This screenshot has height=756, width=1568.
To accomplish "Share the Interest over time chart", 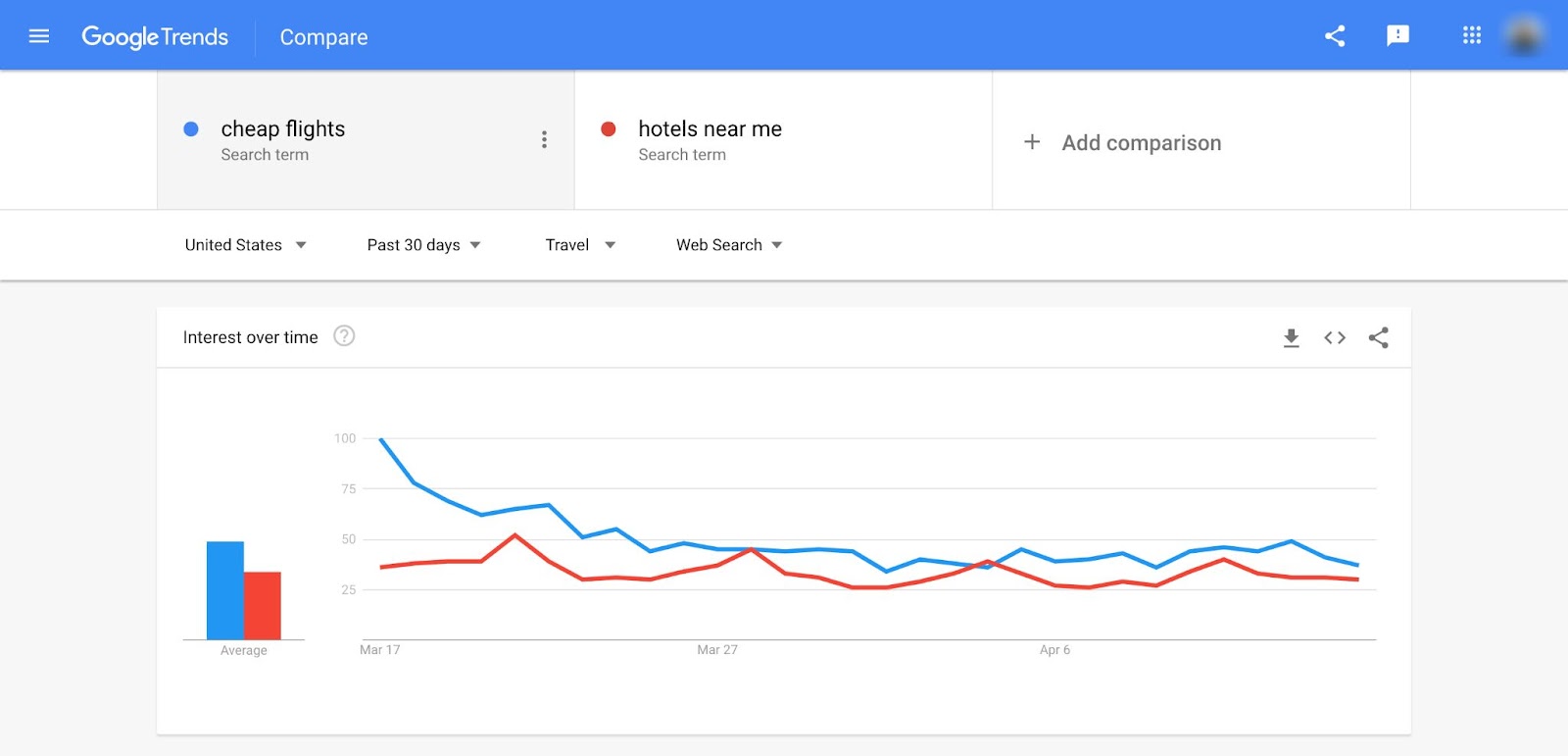I will click(1379, 338).
